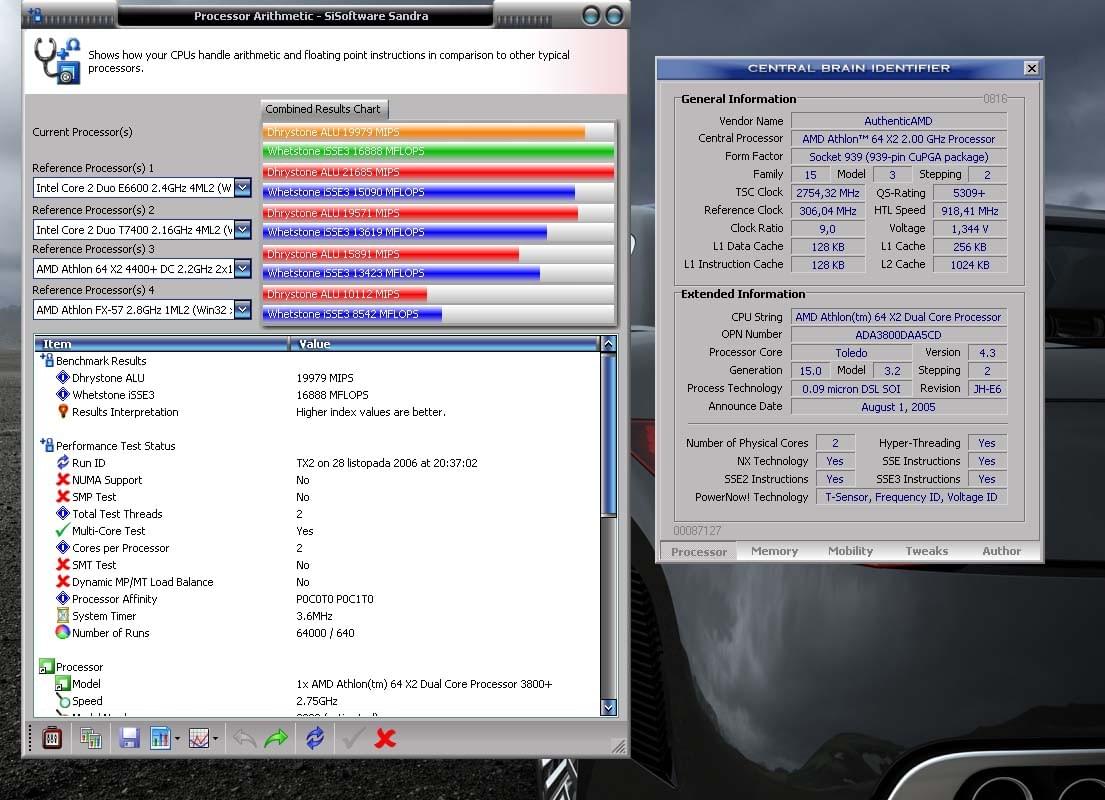1105x800 pixels.
Task: Click the bar chart view icon
Action: 160,738
